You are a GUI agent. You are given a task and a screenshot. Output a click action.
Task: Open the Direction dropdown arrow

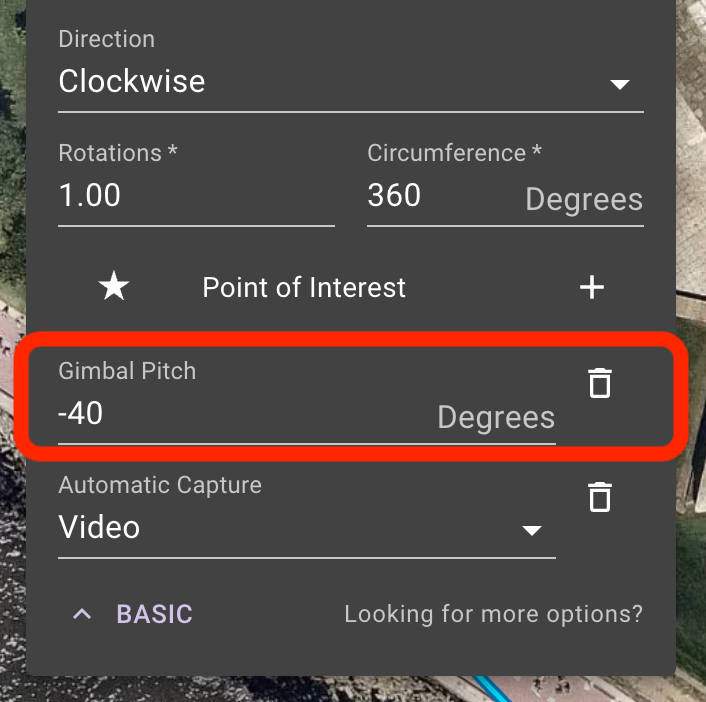click(620, 84)
